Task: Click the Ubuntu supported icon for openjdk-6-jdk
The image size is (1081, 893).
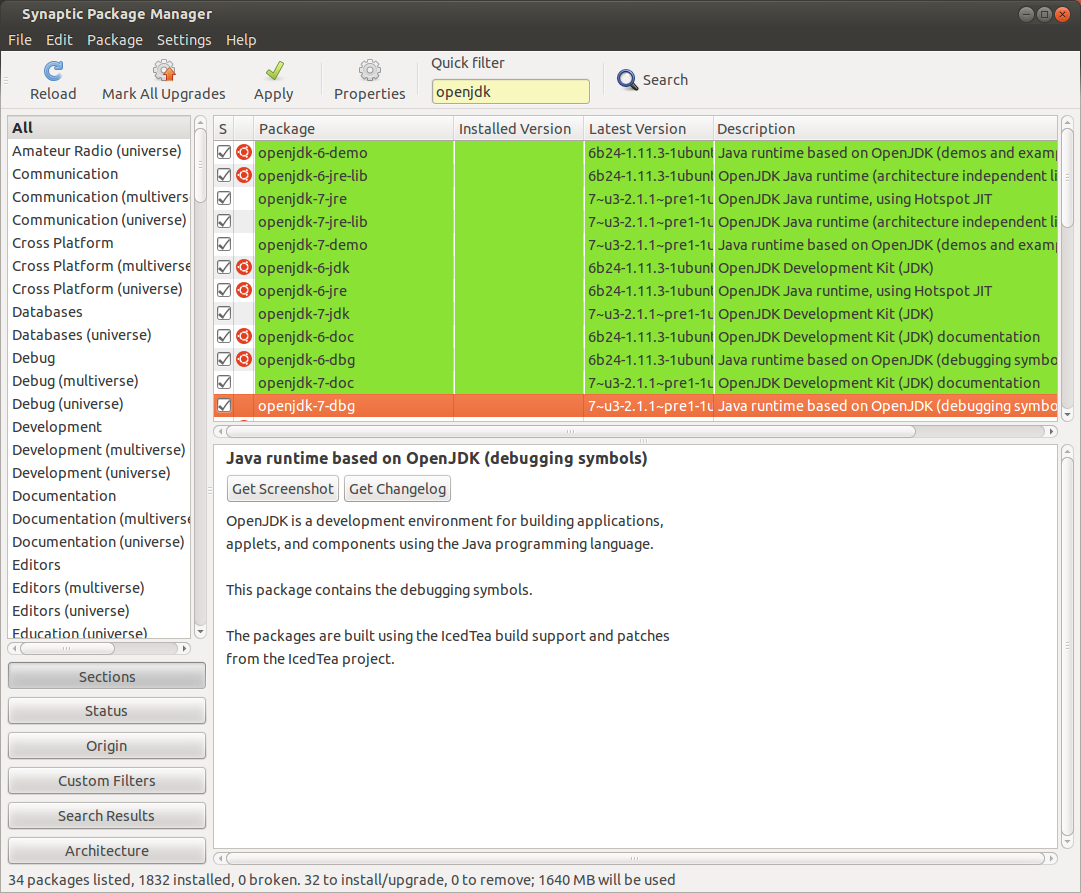Action: point(244,268)
